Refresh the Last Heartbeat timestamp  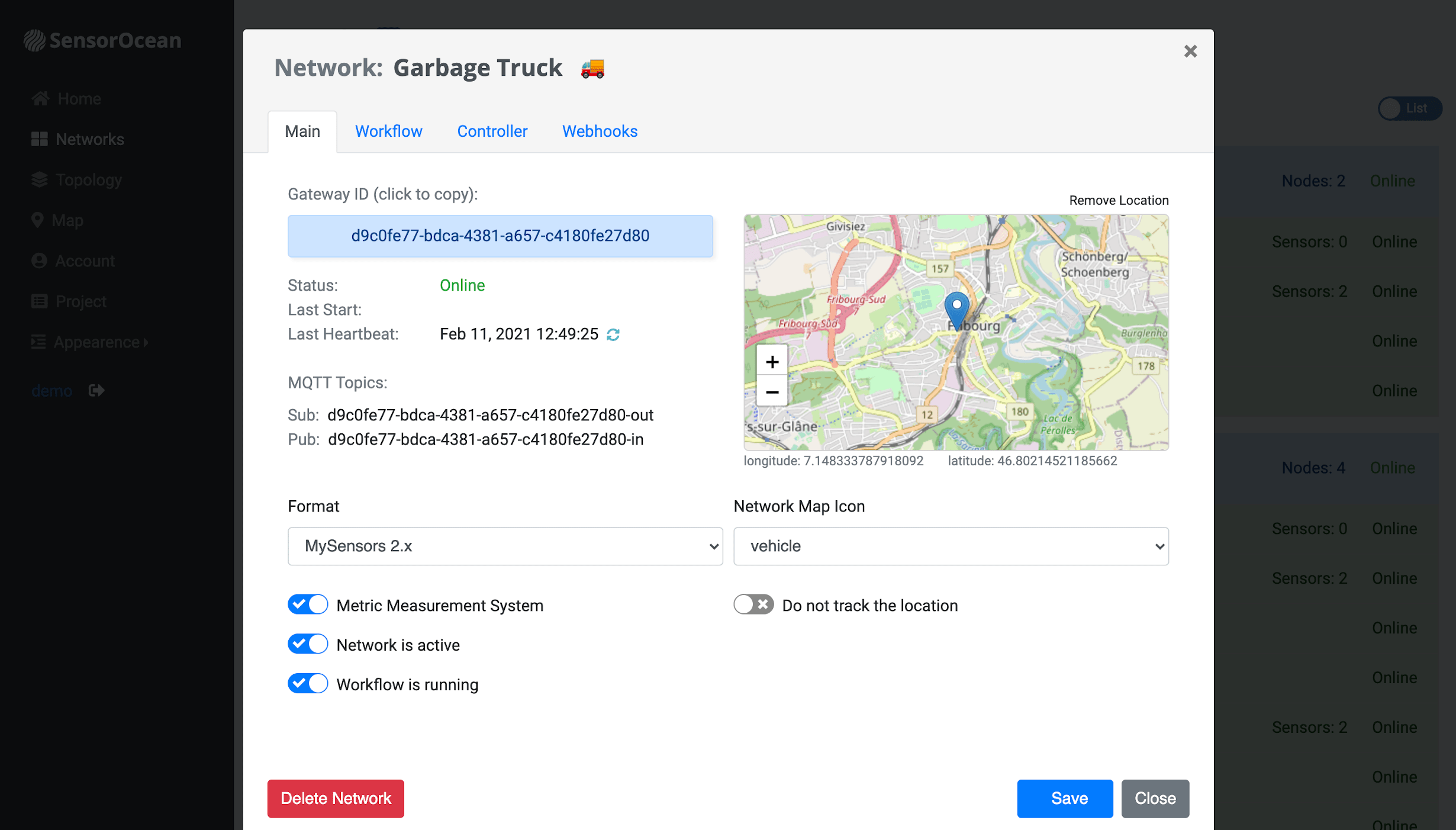pos(614,334)
